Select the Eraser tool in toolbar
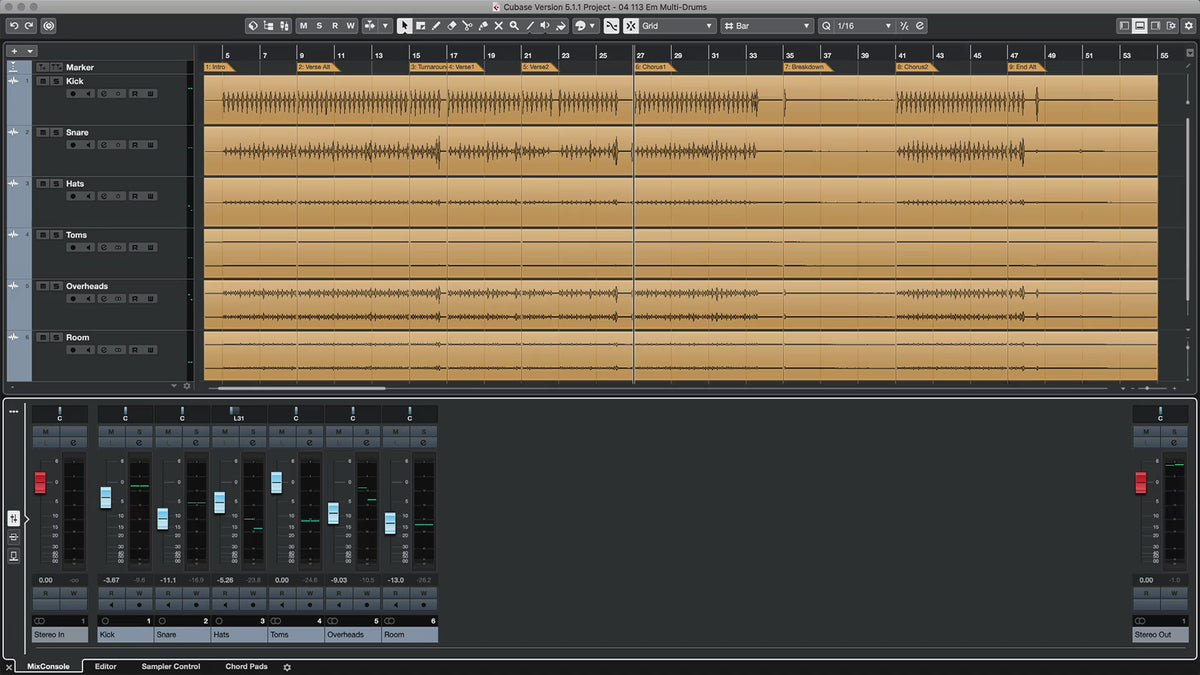Image resolution: width=1200 pixels, height=675 pixels. click(451, 26)
